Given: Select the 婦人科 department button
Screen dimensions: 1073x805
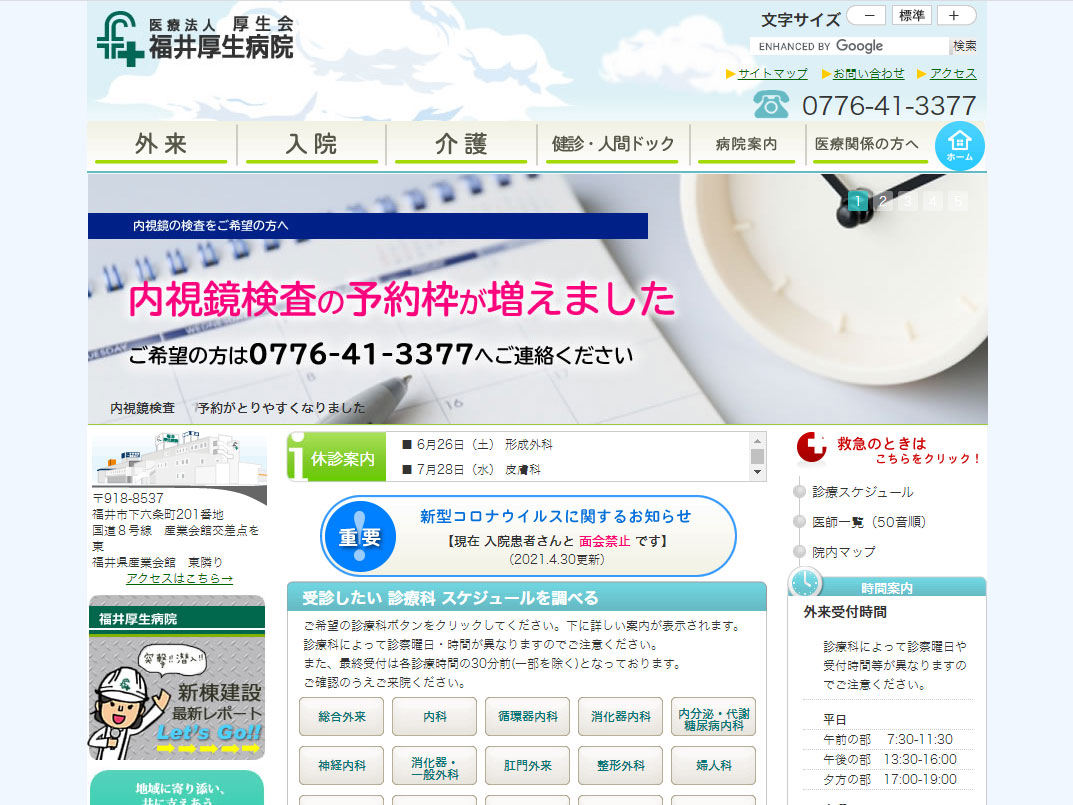Looking at the screenshot, I should click(x=714, y=765).
